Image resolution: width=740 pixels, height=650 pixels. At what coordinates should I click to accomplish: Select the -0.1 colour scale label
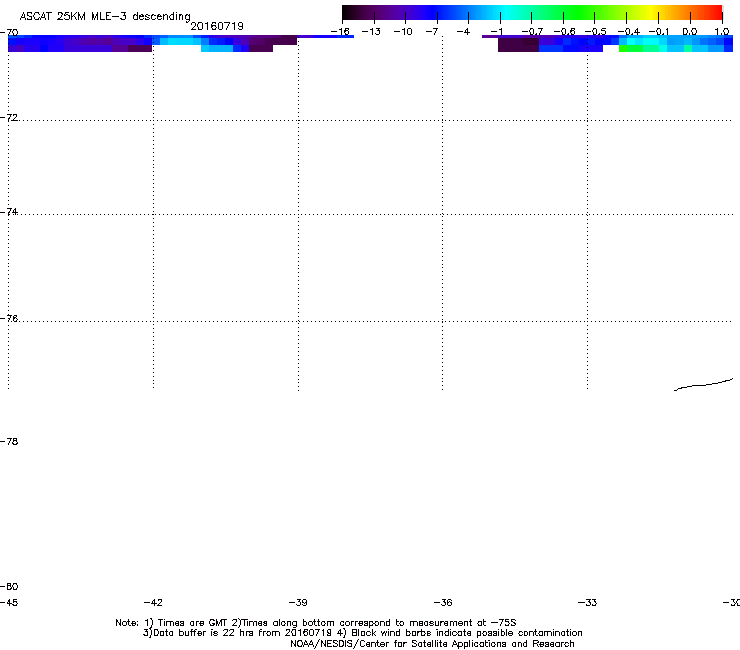(x=659, y=32)
